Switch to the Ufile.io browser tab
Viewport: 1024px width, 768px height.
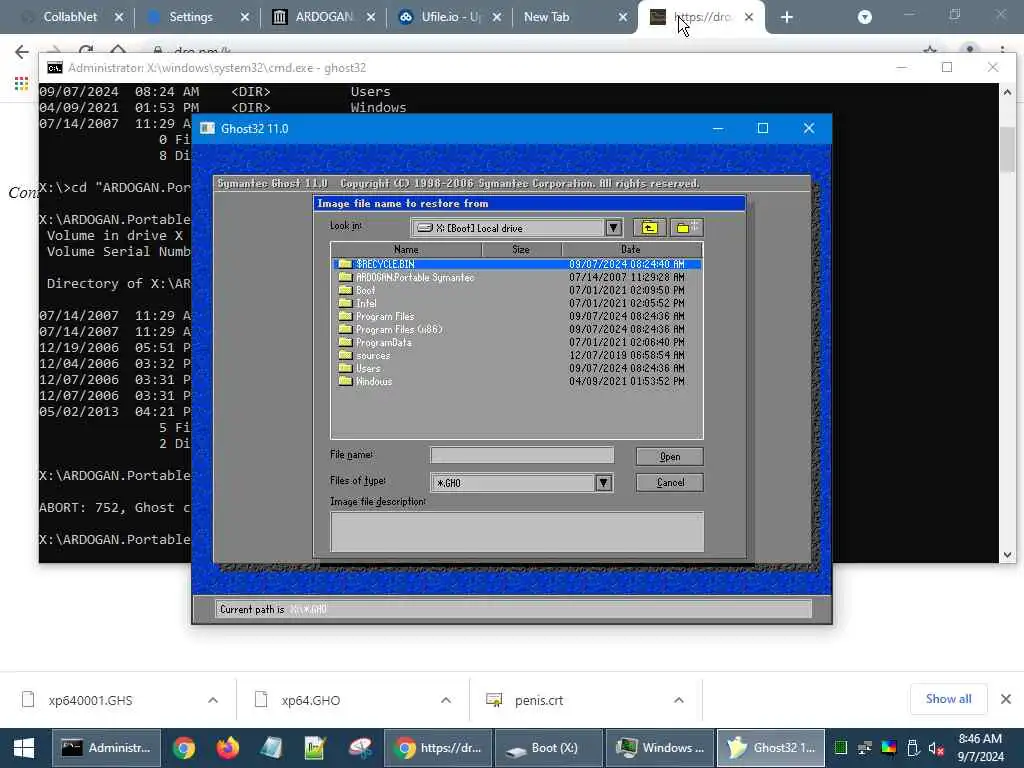click(450, 17)
